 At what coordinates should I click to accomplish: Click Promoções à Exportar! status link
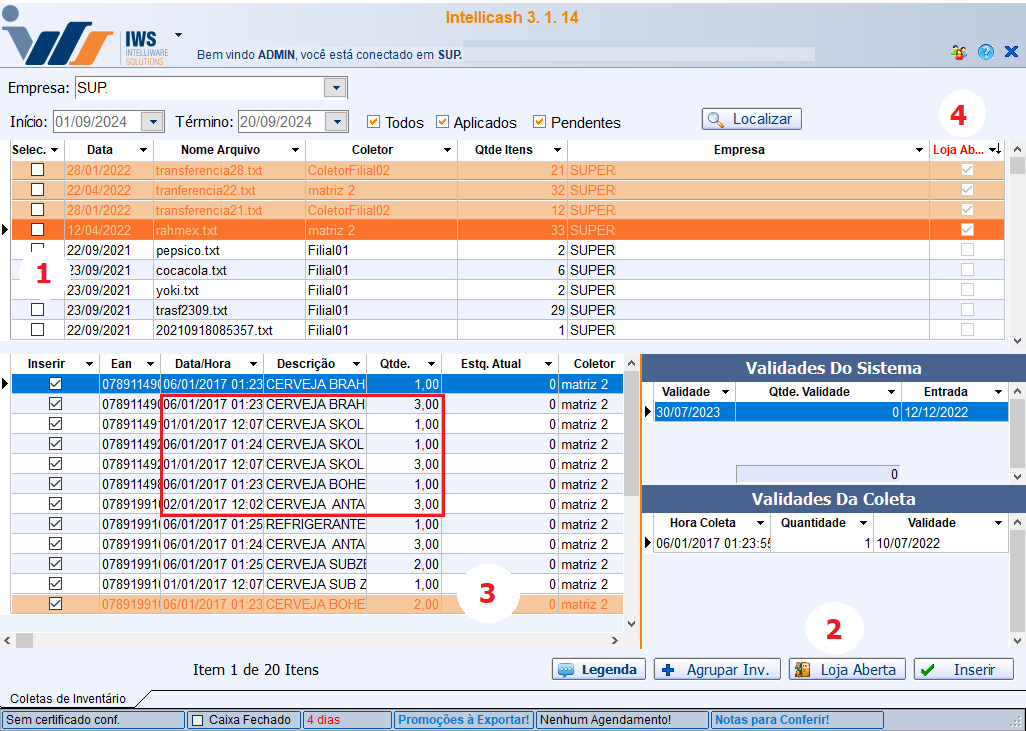[x=463, y=720]
